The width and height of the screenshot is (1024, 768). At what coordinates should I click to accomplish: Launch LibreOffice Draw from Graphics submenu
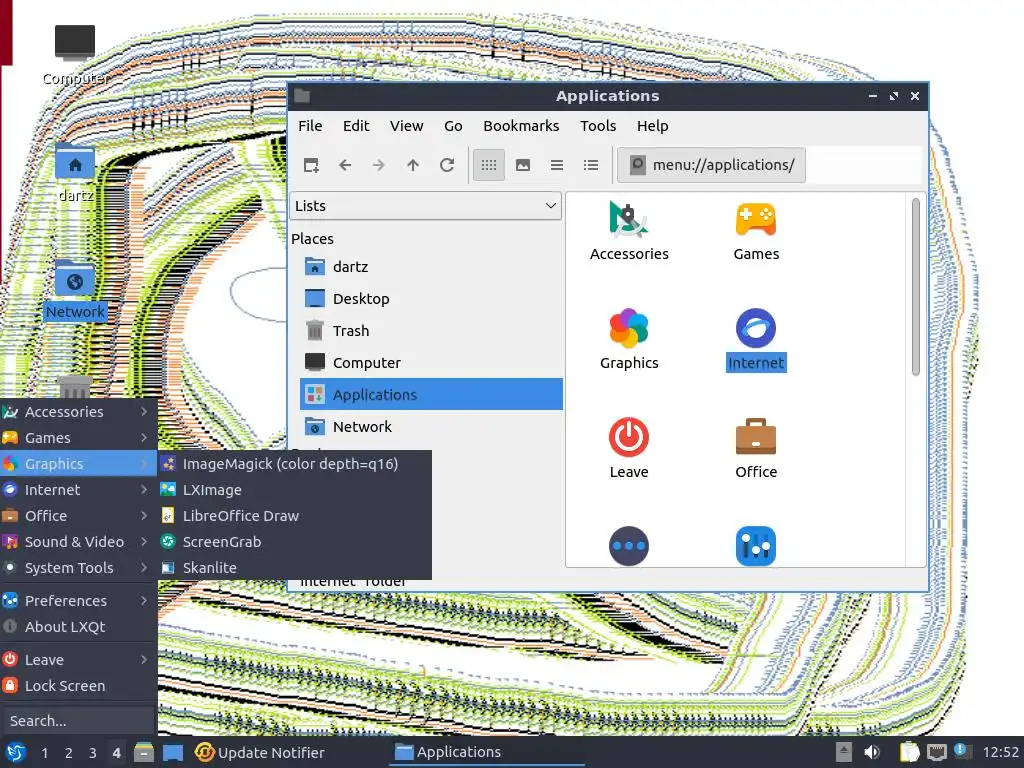[x=295, y=516]
